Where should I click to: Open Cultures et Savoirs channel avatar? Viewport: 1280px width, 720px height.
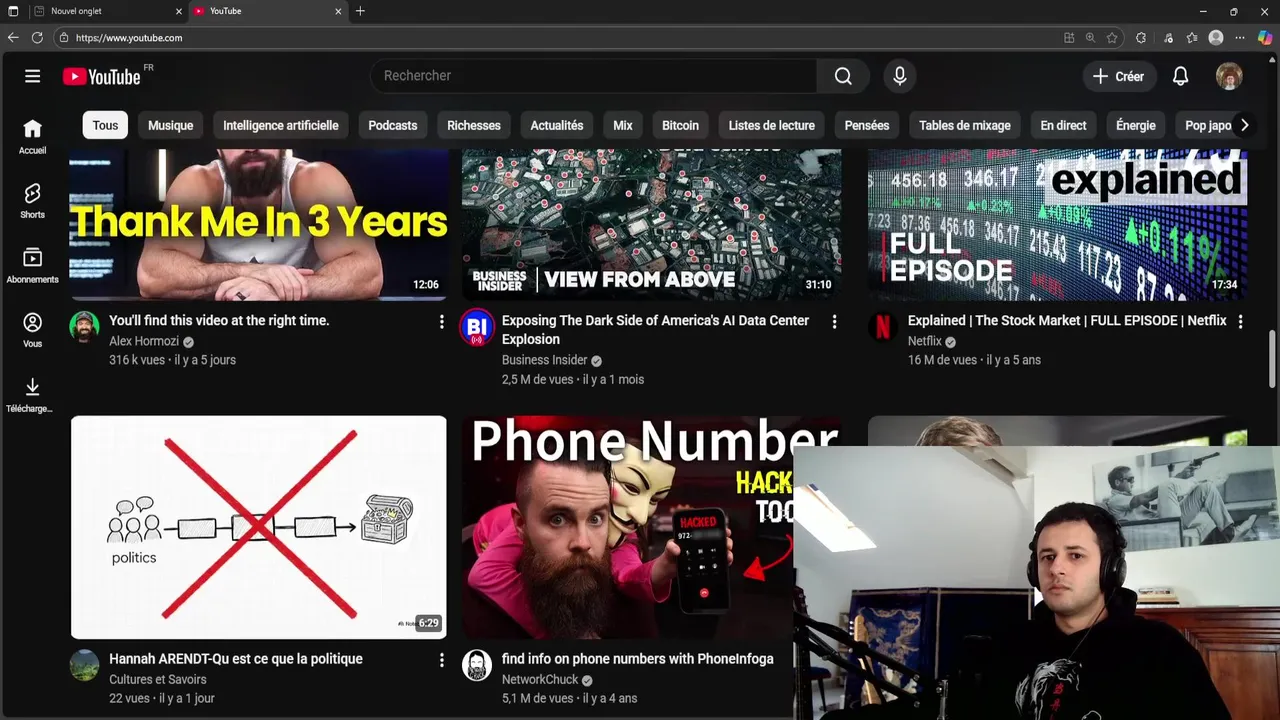point(85,665)
